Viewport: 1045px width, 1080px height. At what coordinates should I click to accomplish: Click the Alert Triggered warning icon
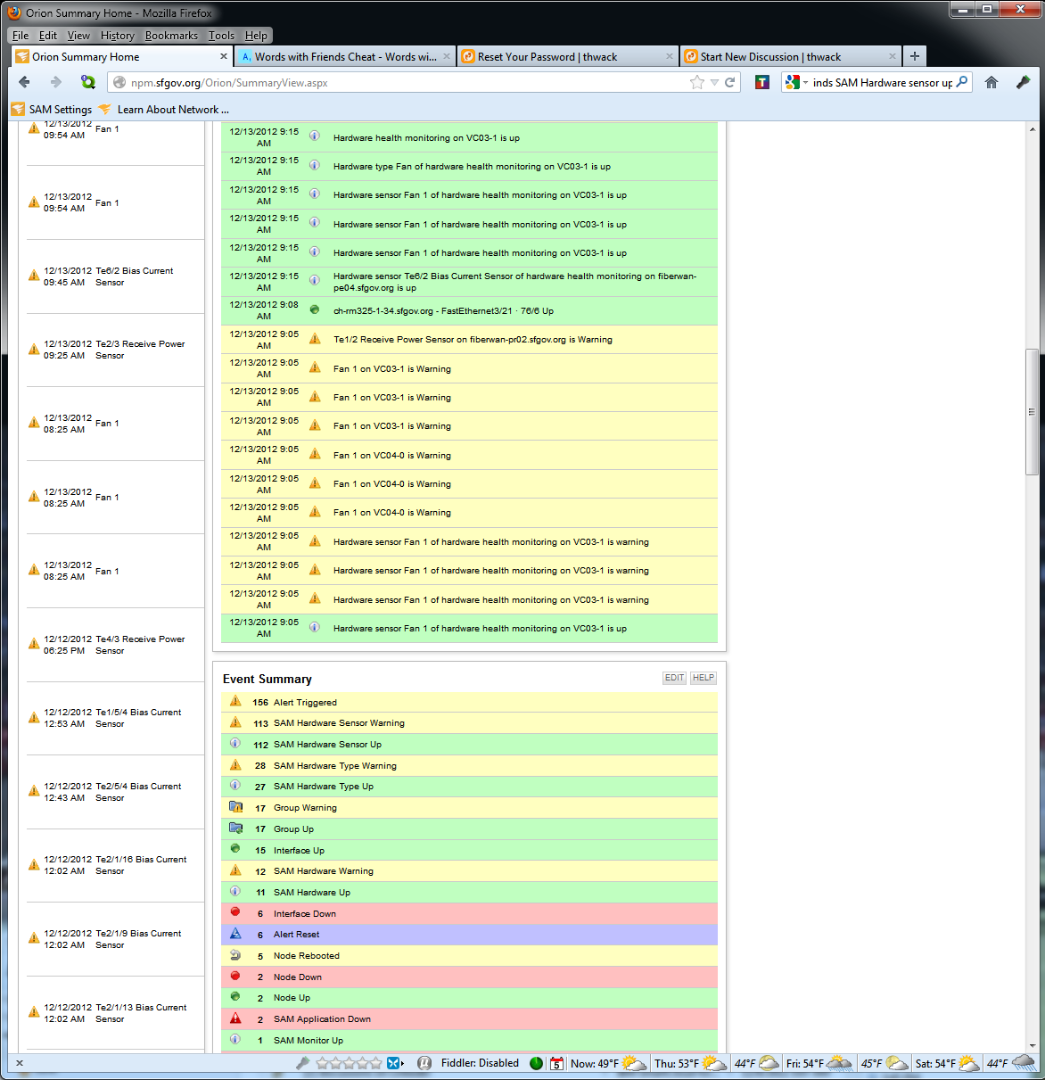pyautogui.click(x=236, y=701)
